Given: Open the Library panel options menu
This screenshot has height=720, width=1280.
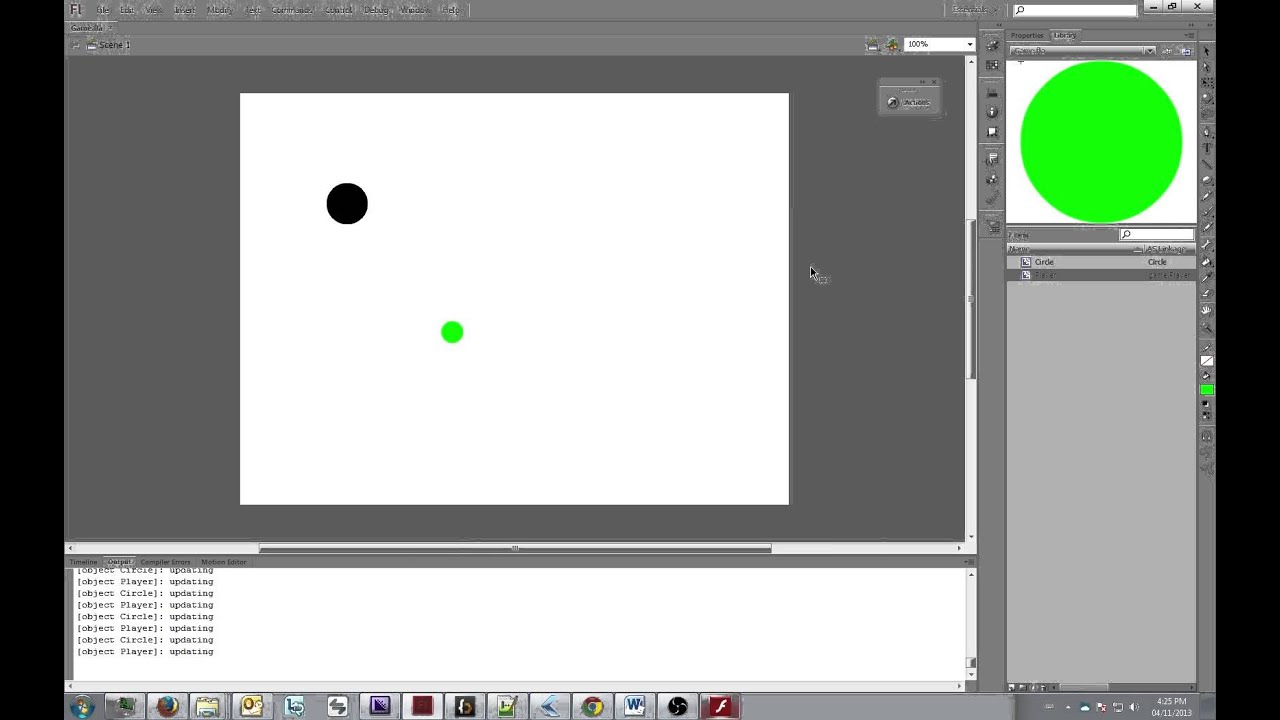Looking at the screenshot, I should point(1190,36).
